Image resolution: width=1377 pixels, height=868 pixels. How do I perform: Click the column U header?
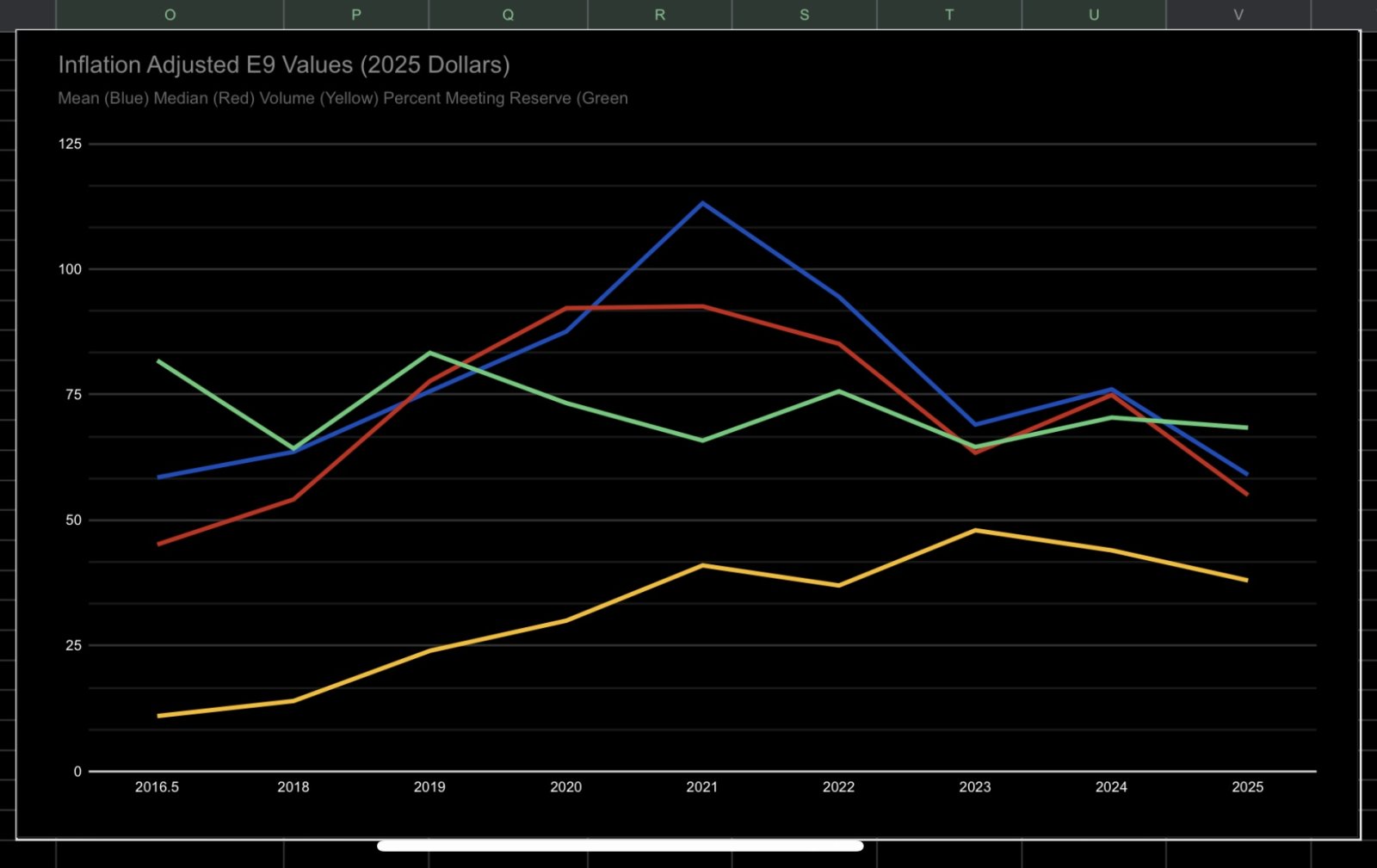[x=1094, y=15]
